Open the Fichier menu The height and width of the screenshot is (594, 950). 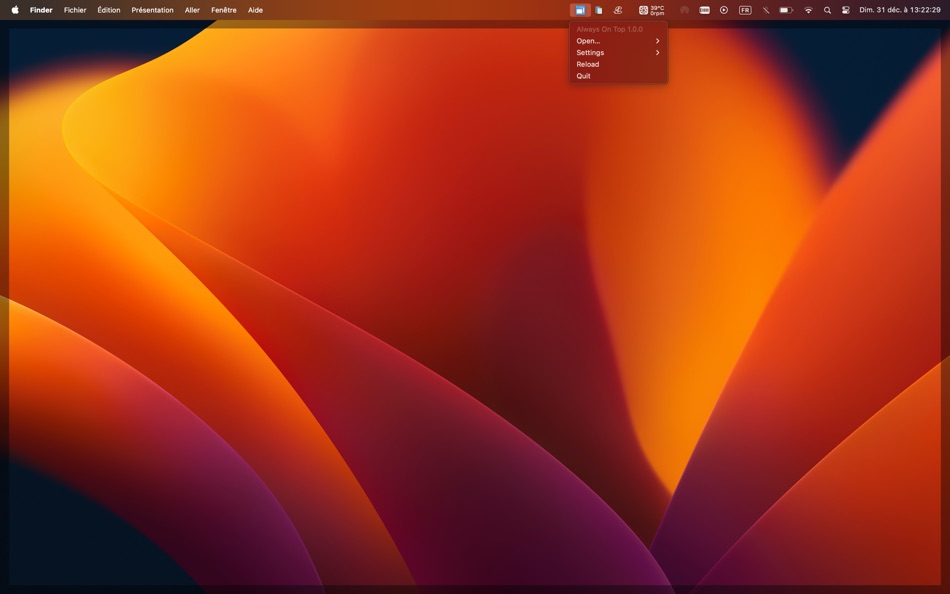coord(75,9)
